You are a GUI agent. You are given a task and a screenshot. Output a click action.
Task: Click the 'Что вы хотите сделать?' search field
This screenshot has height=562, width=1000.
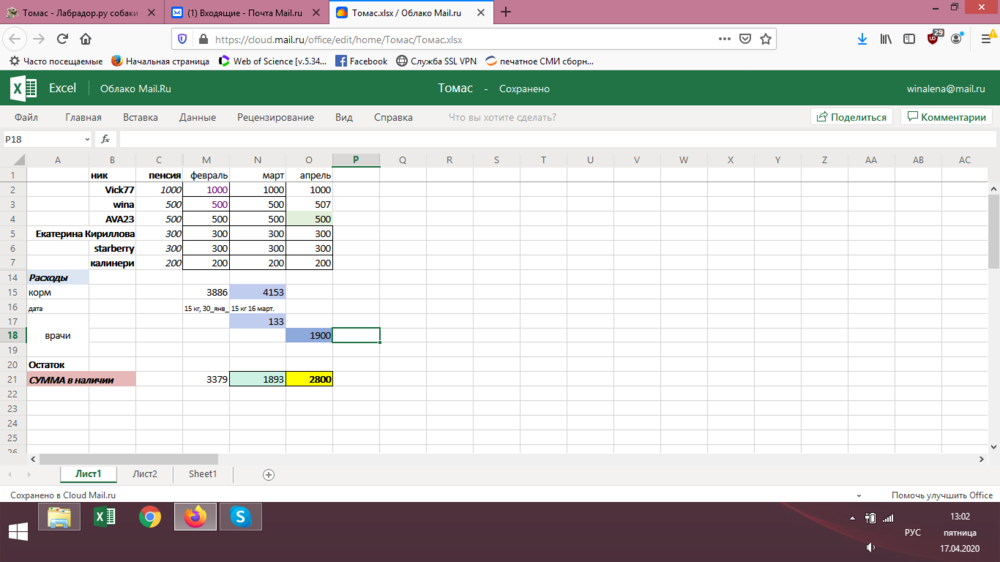pyautogui.click(x=502, y=117)
